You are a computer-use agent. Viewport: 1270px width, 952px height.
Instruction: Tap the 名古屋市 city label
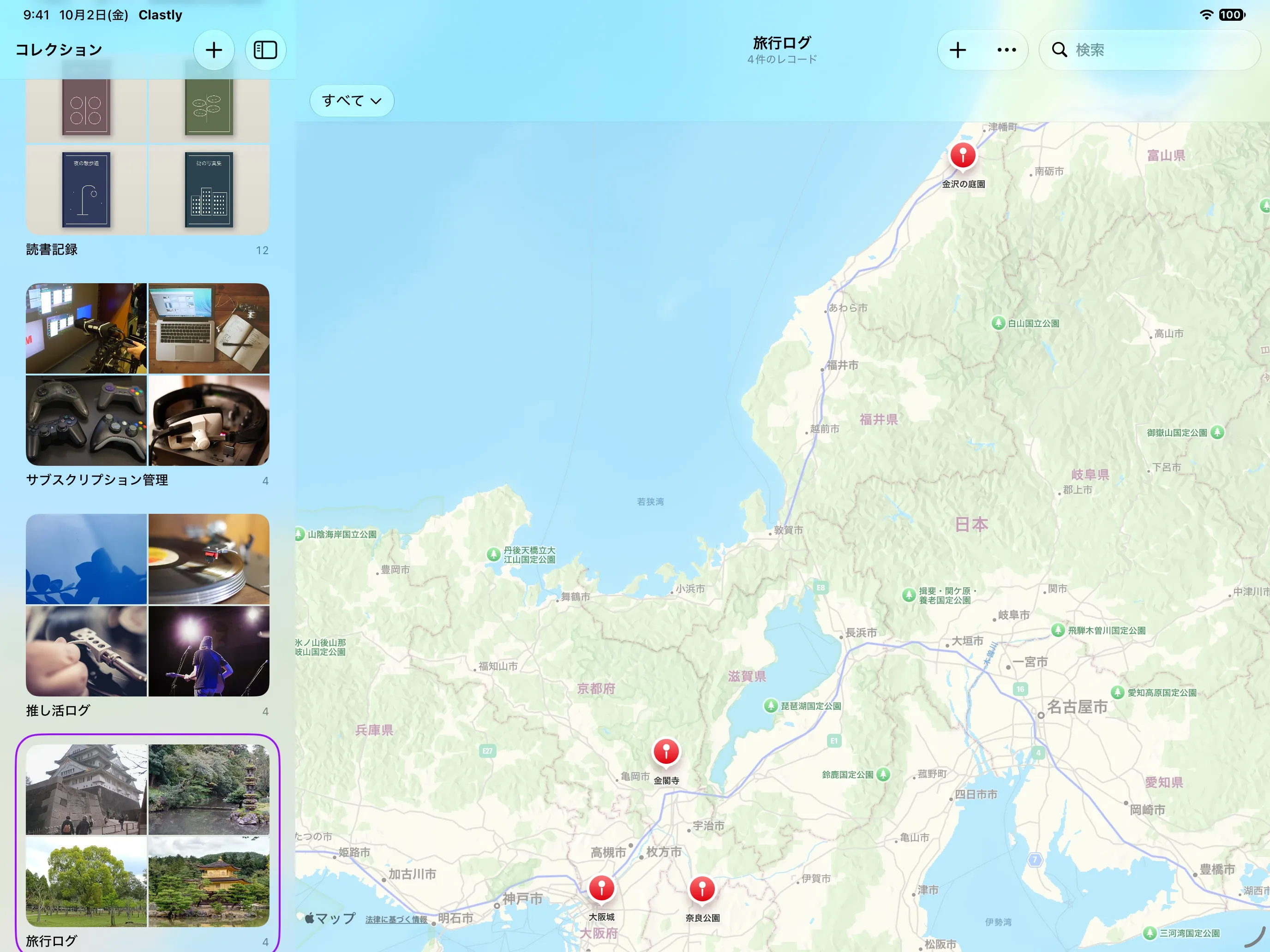coord(1077,707)
